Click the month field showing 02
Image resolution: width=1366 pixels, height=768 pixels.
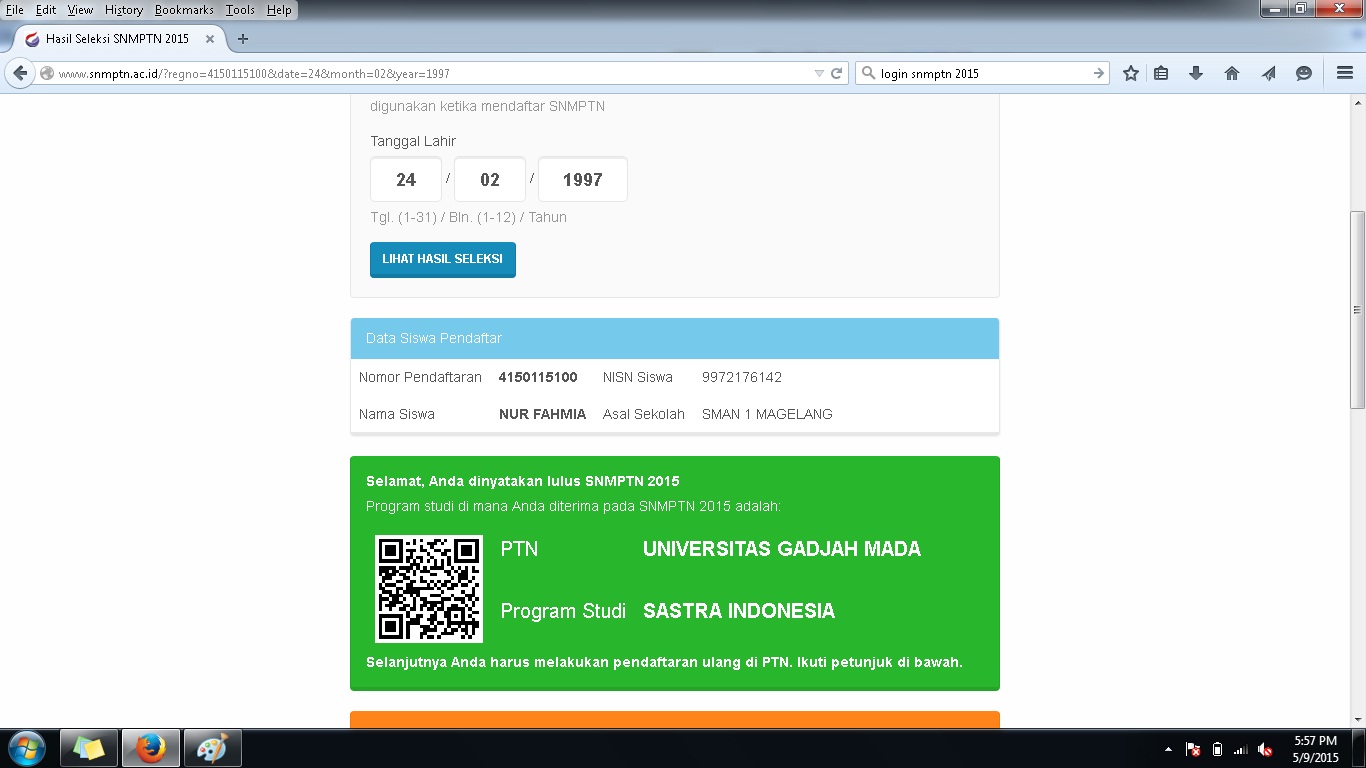coord(490,180)
